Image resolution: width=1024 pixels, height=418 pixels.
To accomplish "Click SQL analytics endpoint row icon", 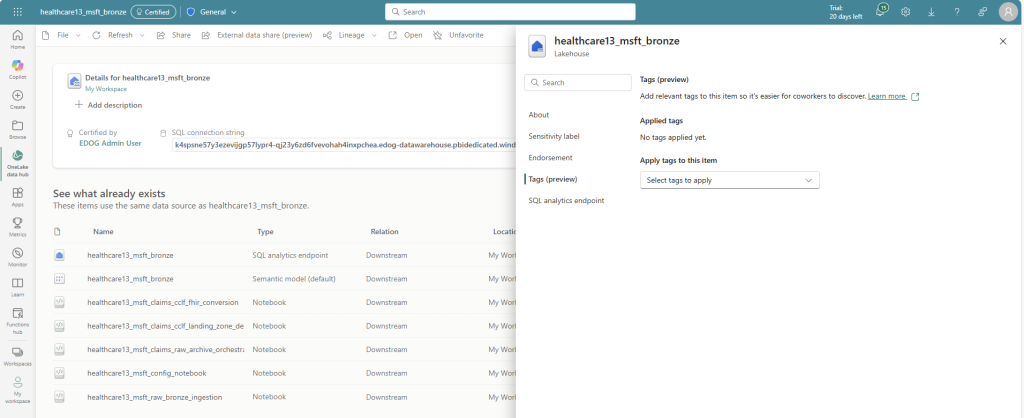I will click(59, 255).
